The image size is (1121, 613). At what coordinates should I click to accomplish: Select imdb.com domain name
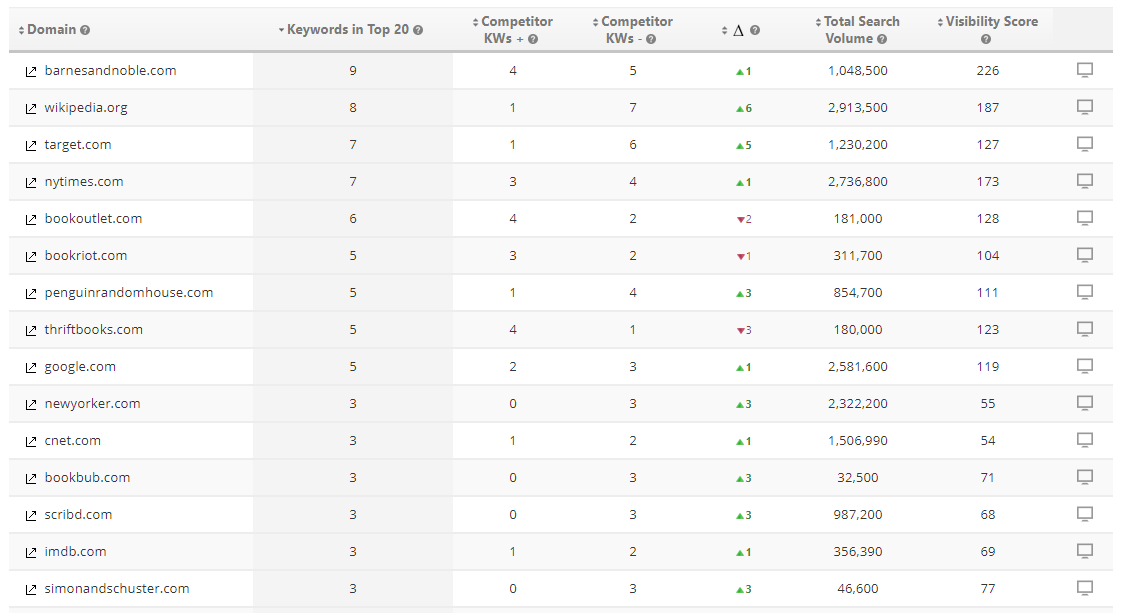pyautogui.click(x=75, y=551)
